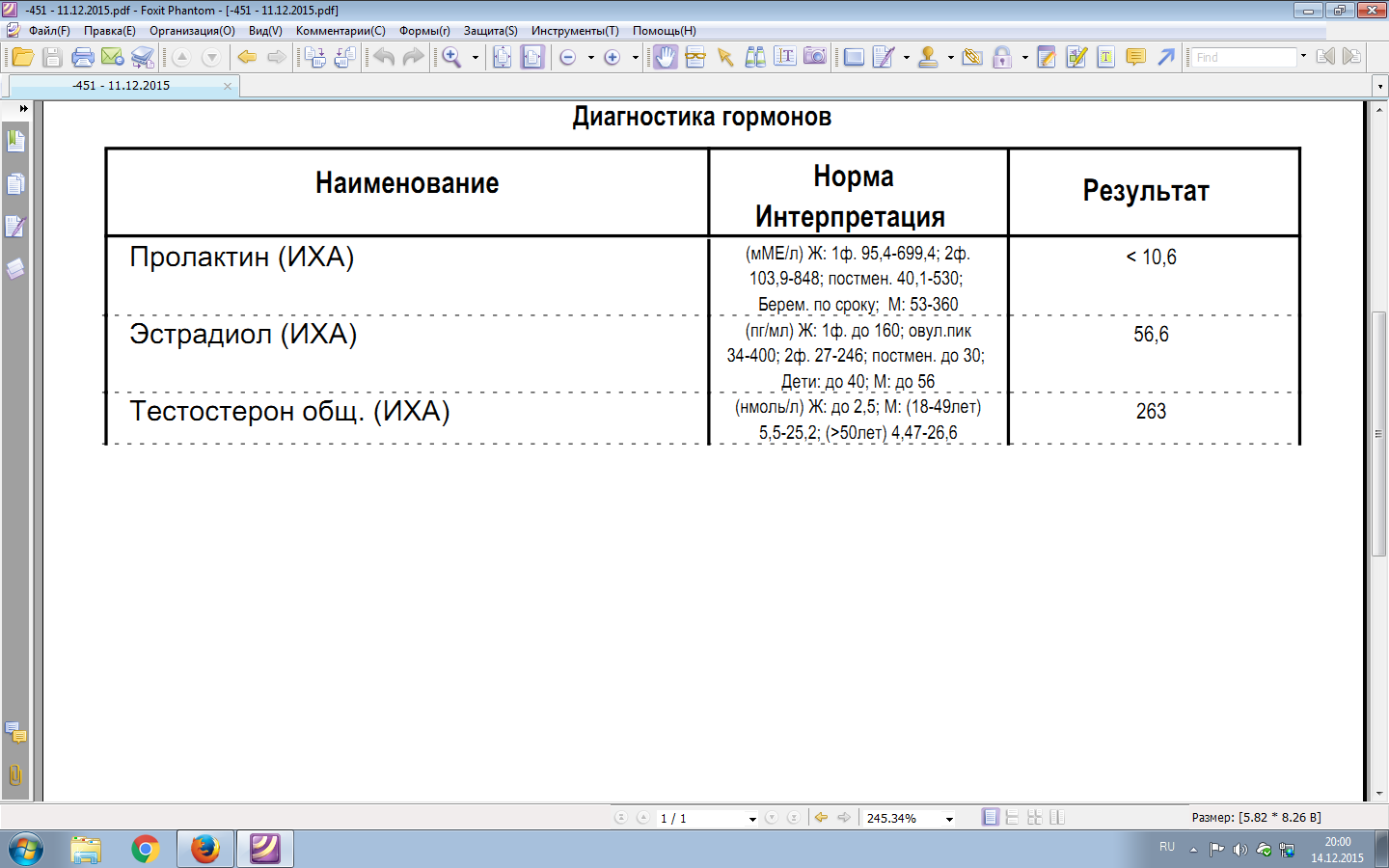
Task: Select the Hand tool
Action: [x=666, y=58]
